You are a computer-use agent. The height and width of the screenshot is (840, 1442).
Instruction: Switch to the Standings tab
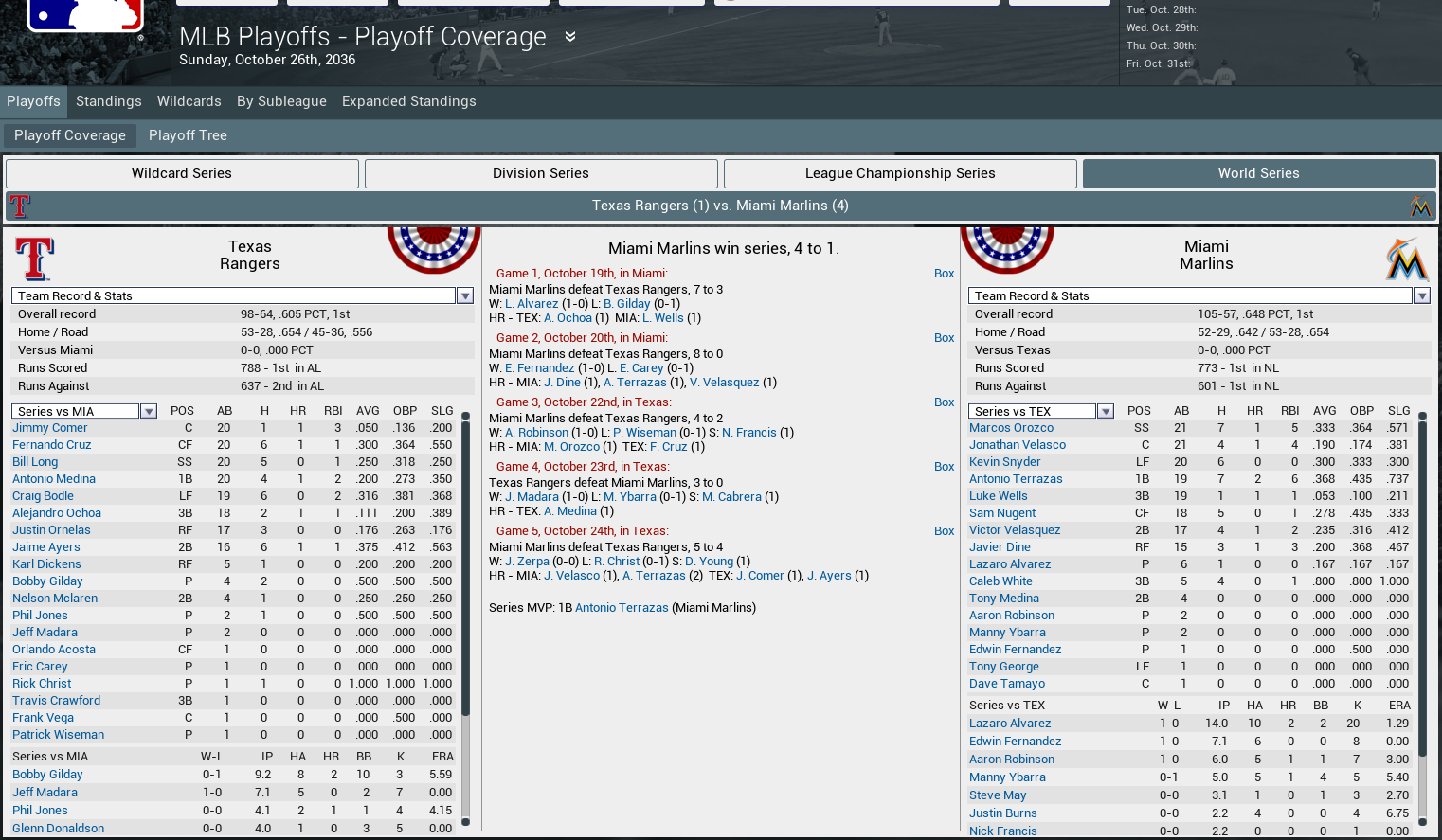(108, 101)
